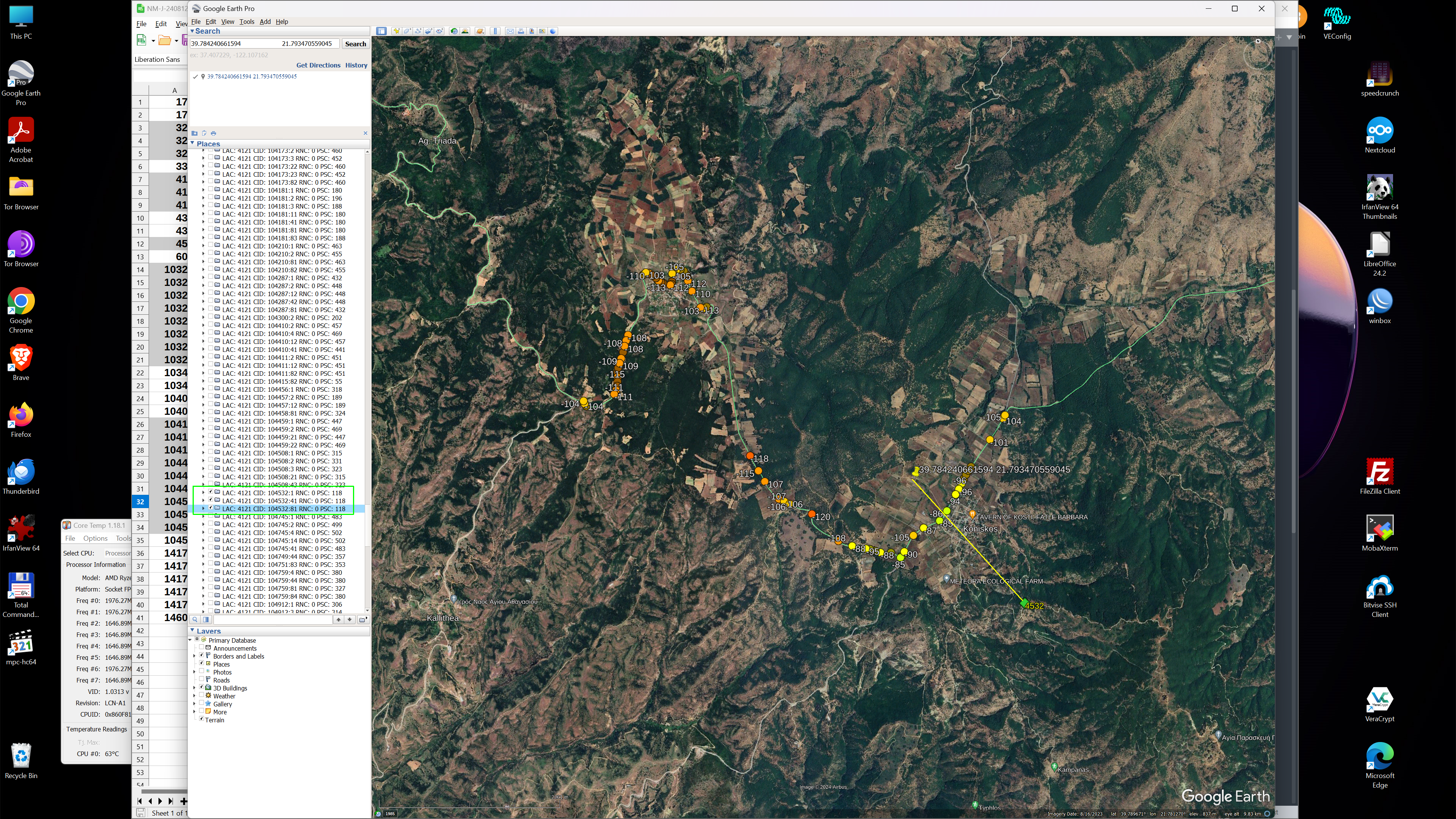1456x819 pixels.
Task: Click the Places panel toggle icon
Action: pos(206,620)
